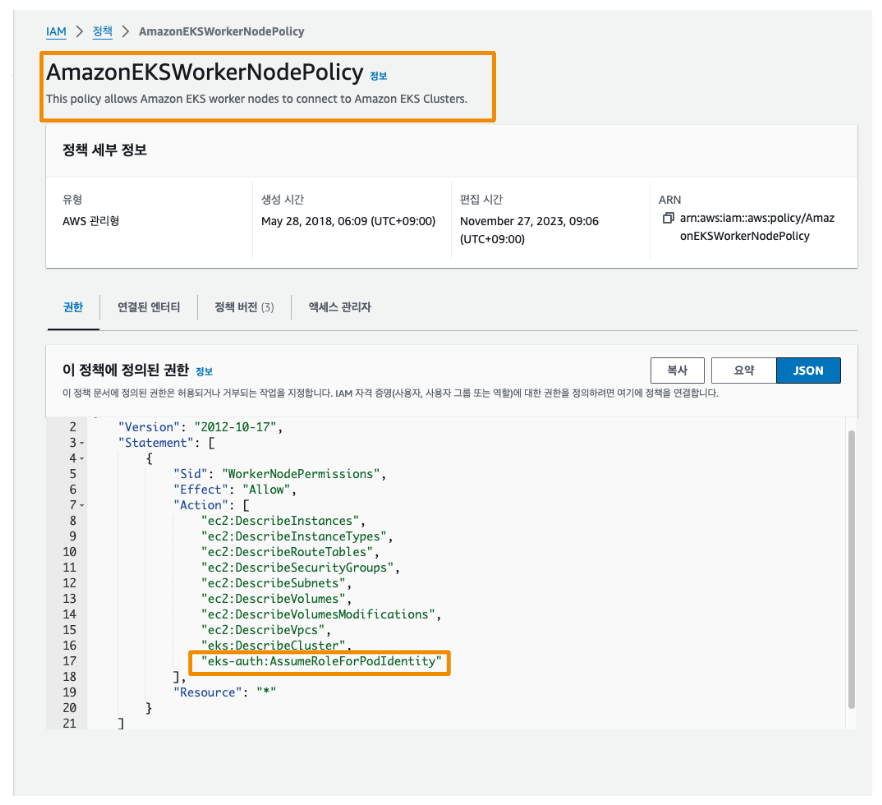Open 정보 link next to permissions heading
The image size is (882, 805).
[x=204, y=371]
